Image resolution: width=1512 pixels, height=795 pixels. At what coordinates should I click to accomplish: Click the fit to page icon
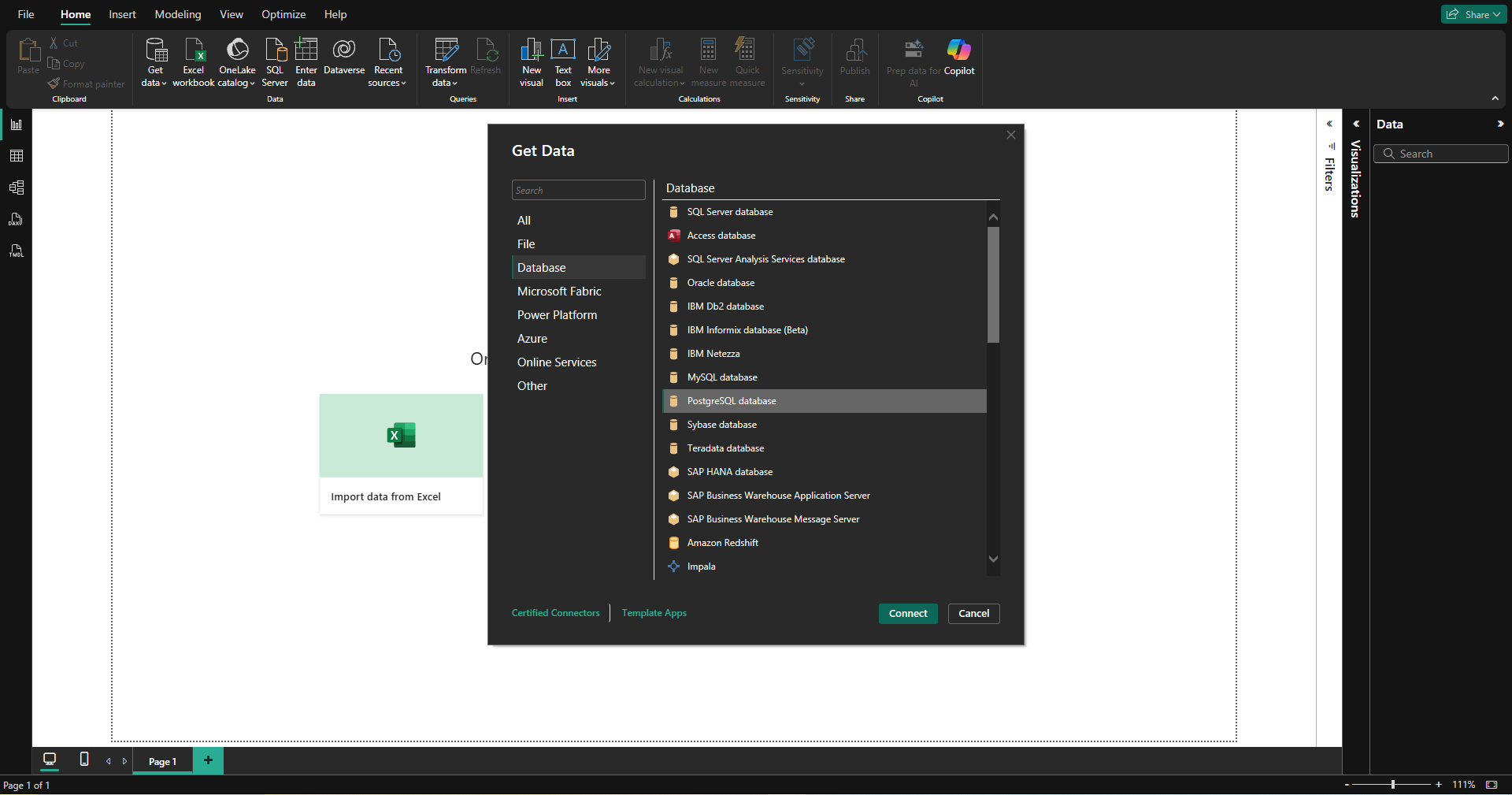[1492, 785]
